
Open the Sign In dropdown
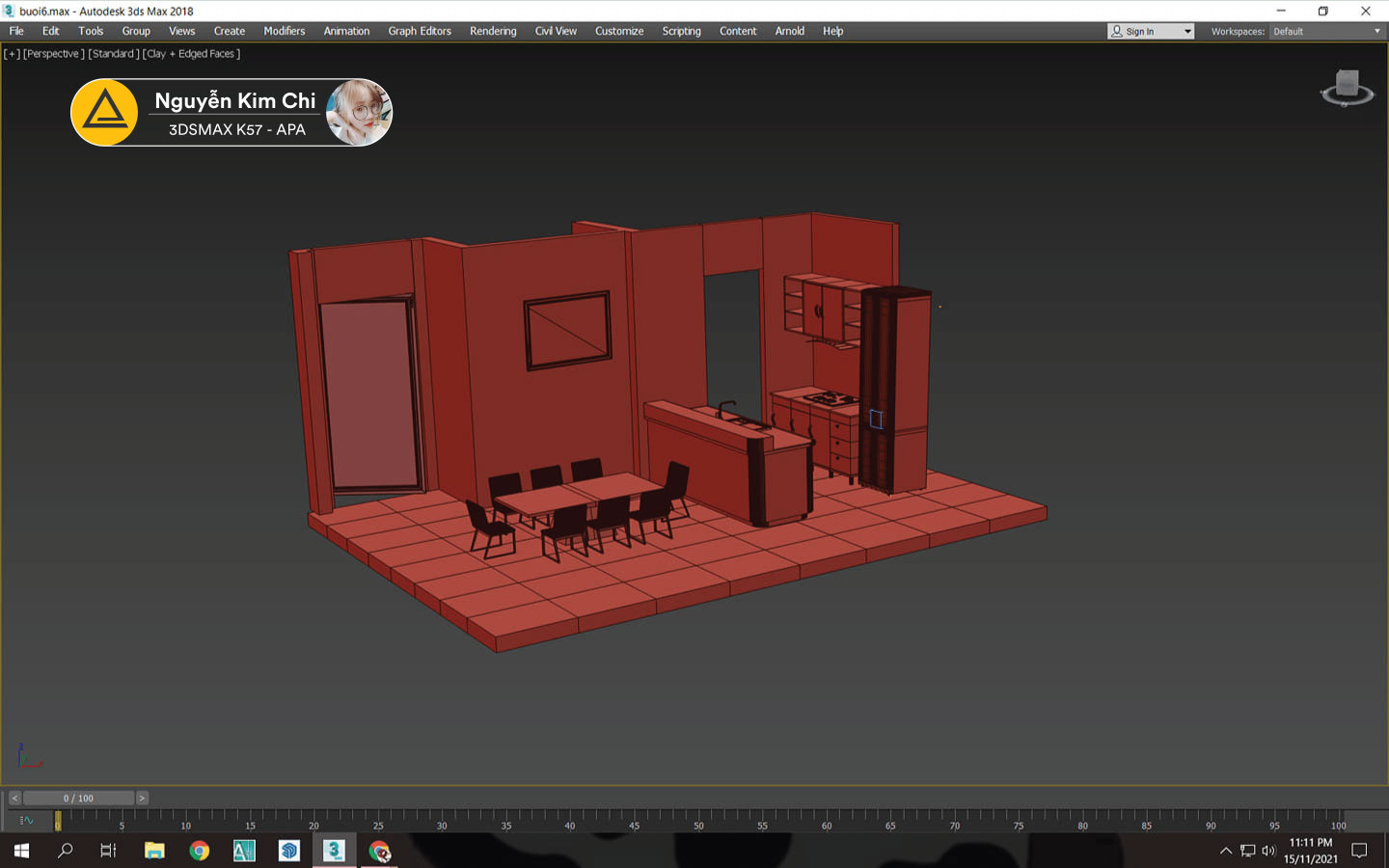1151,32
